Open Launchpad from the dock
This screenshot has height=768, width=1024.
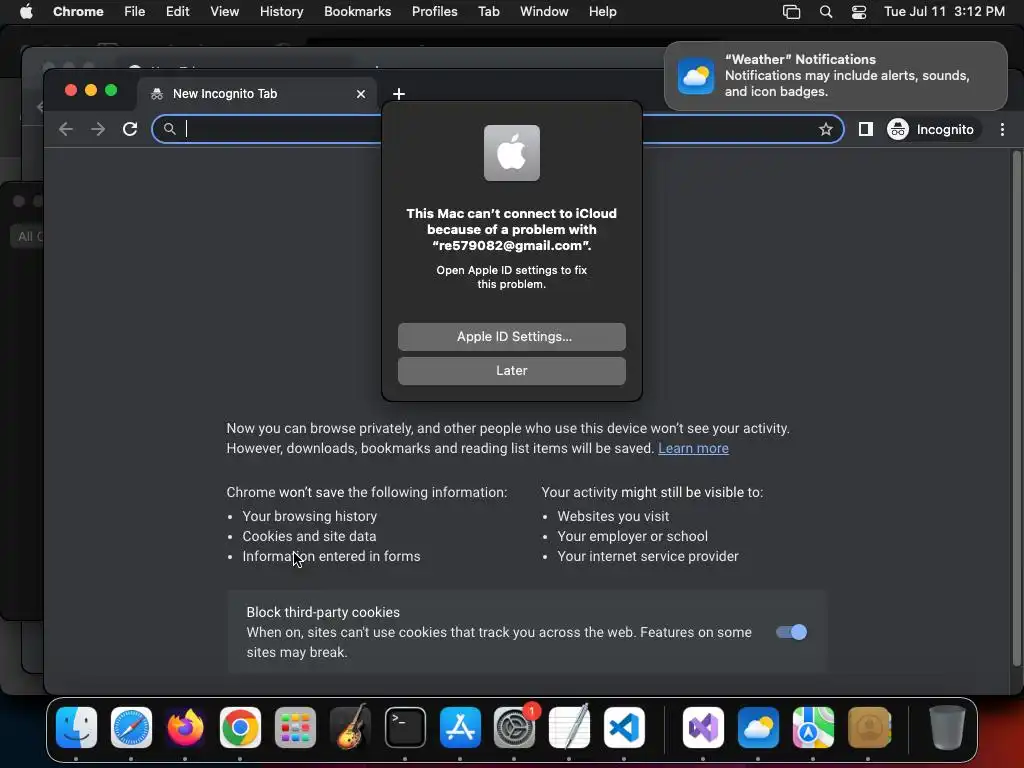pos(295,727)
